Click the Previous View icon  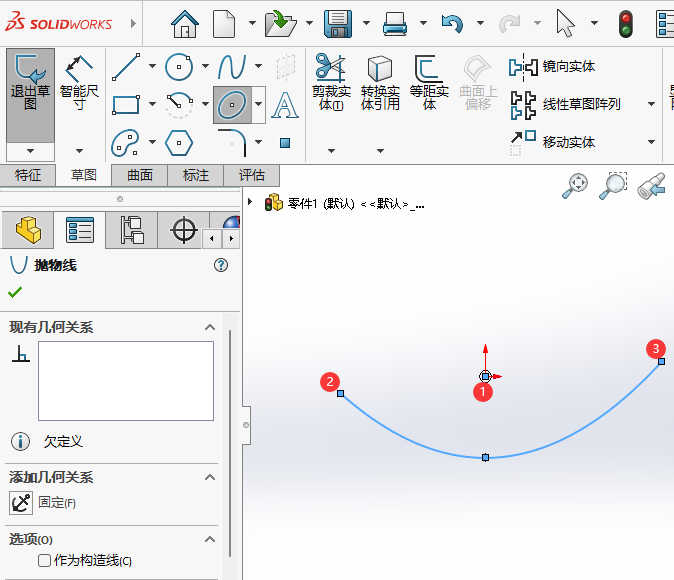[652, 186]
